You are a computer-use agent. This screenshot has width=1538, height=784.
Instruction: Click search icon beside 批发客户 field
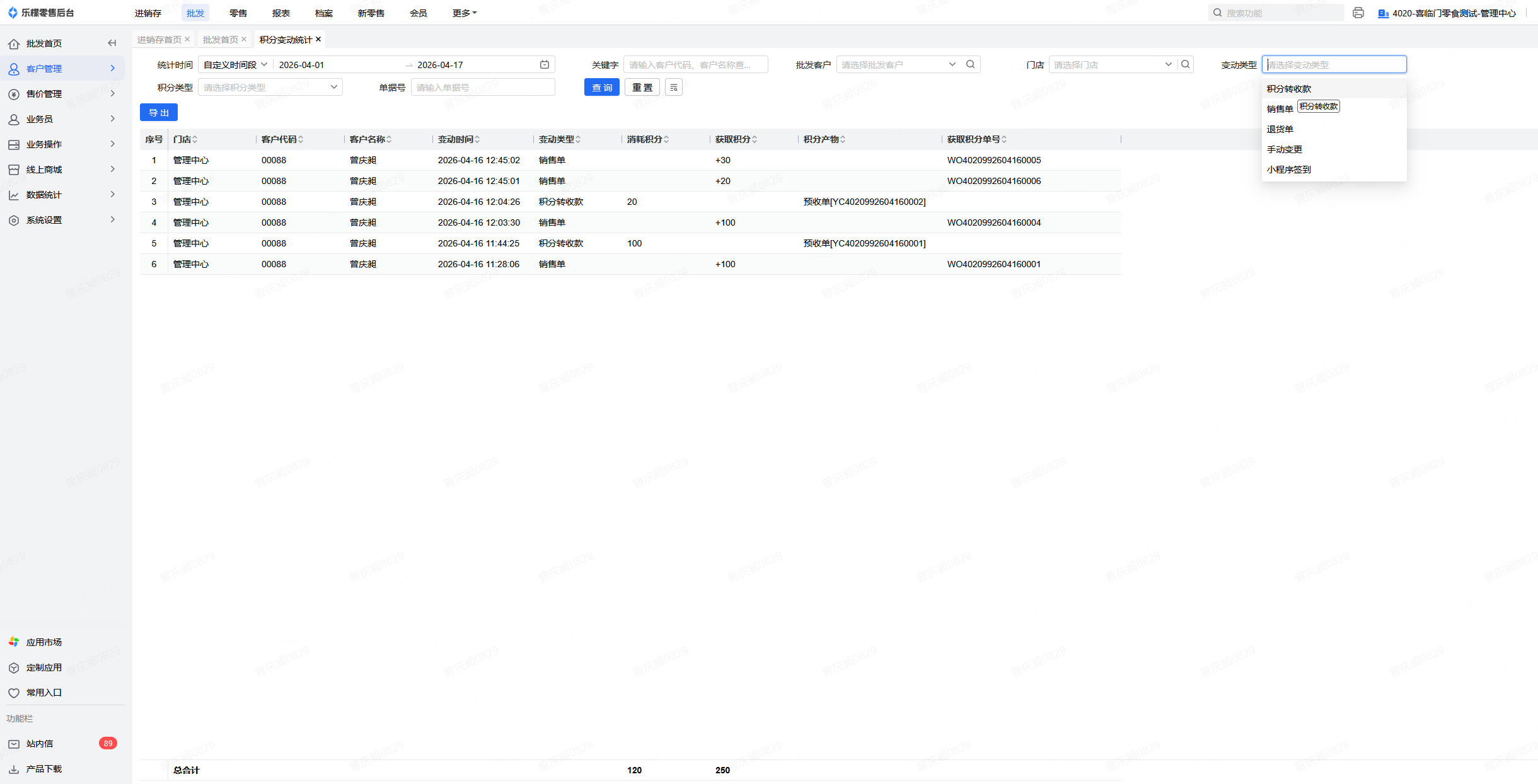pyautogui.click(x=971, y=64)
